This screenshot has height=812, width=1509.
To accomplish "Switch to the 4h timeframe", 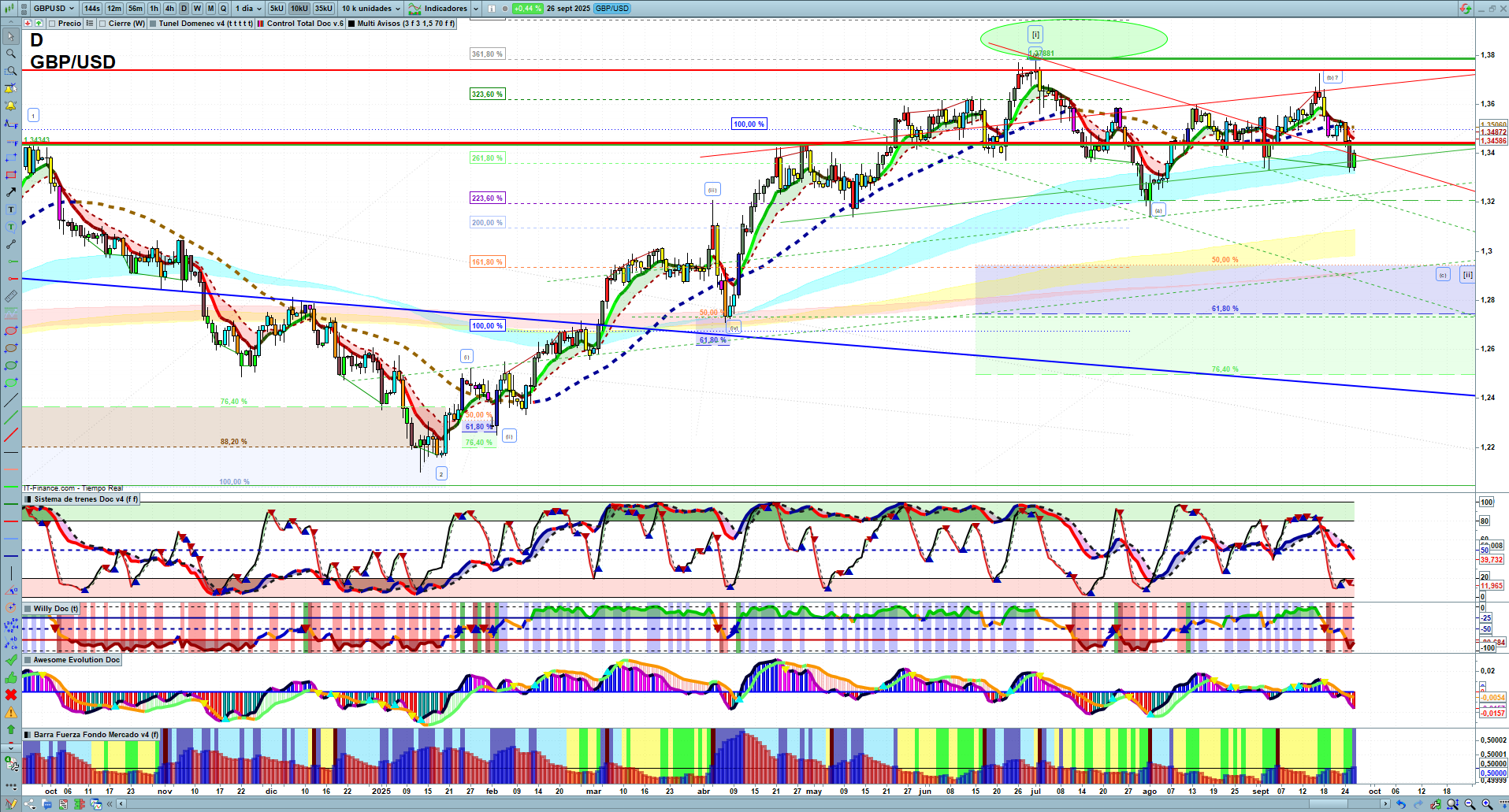I will click(x=169, y=9).
